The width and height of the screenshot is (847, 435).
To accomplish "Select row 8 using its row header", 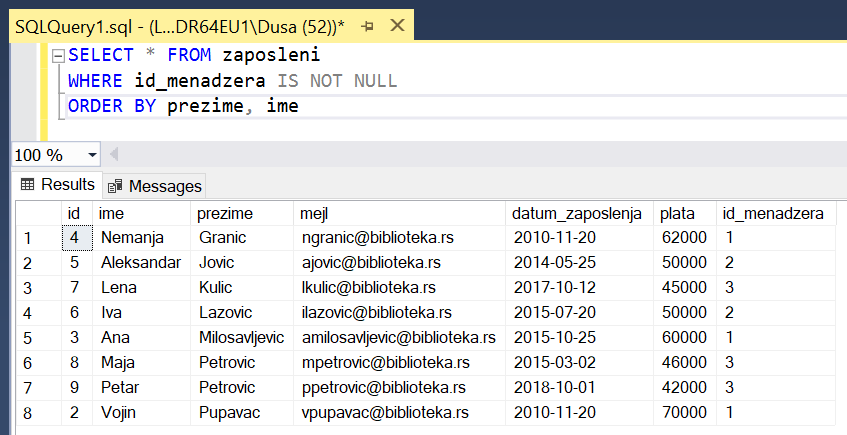I will (30, 413).
